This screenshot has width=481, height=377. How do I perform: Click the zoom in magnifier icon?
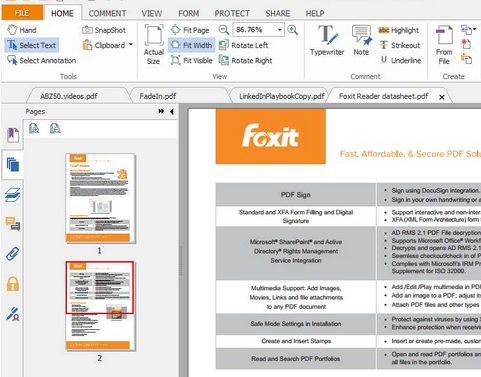(x=293, y=30)
